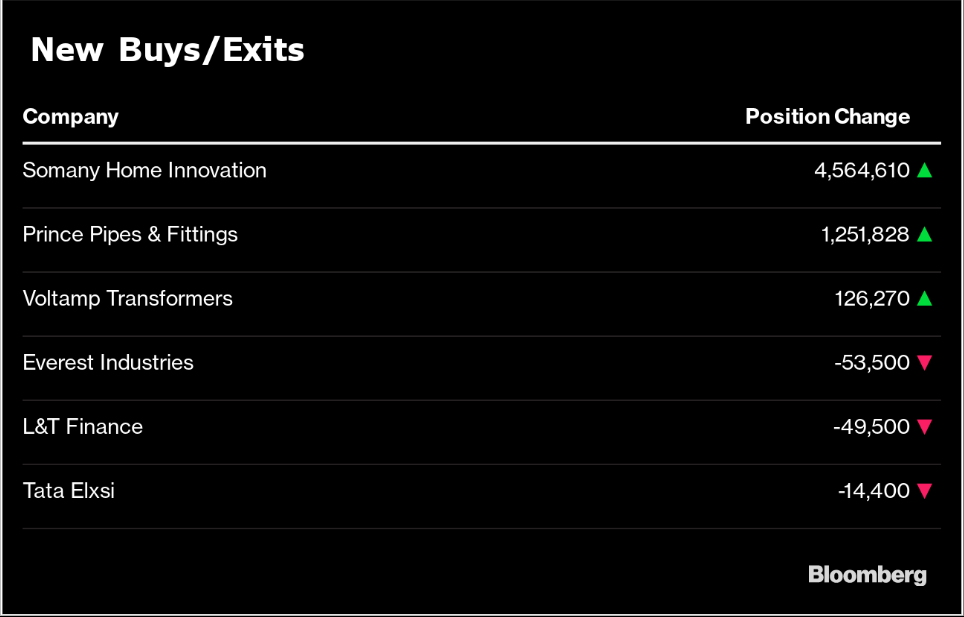
Task: Select the Voltamp Transformers company name
Action: (x=127, y=298)
